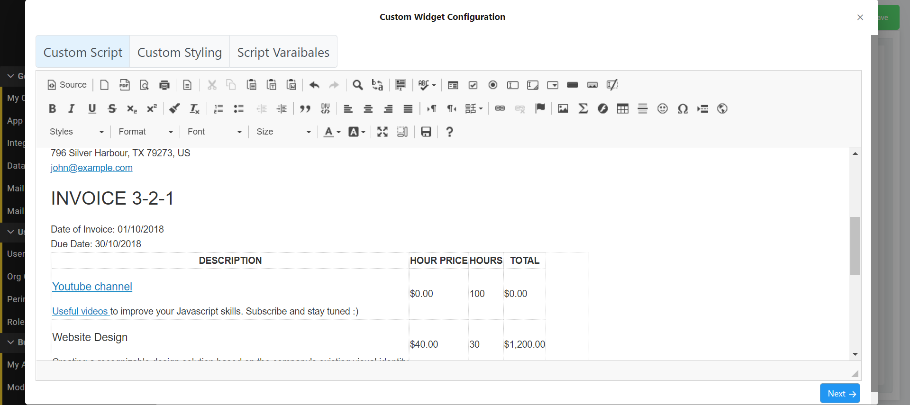The image size is (910, 405).
Task: Insert an image using the Image icon
Action: tap(563, 108)
